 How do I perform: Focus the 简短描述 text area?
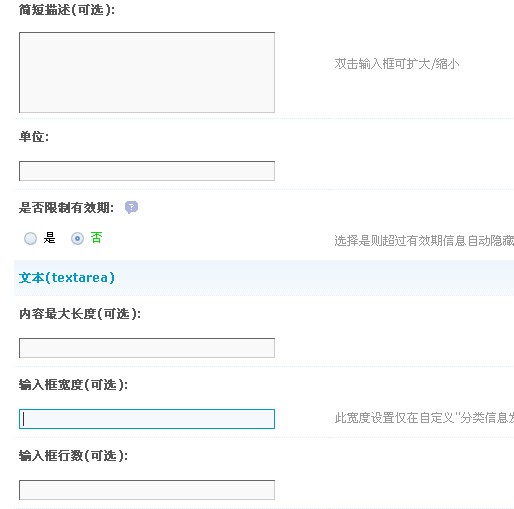click(x=147, y=72)
